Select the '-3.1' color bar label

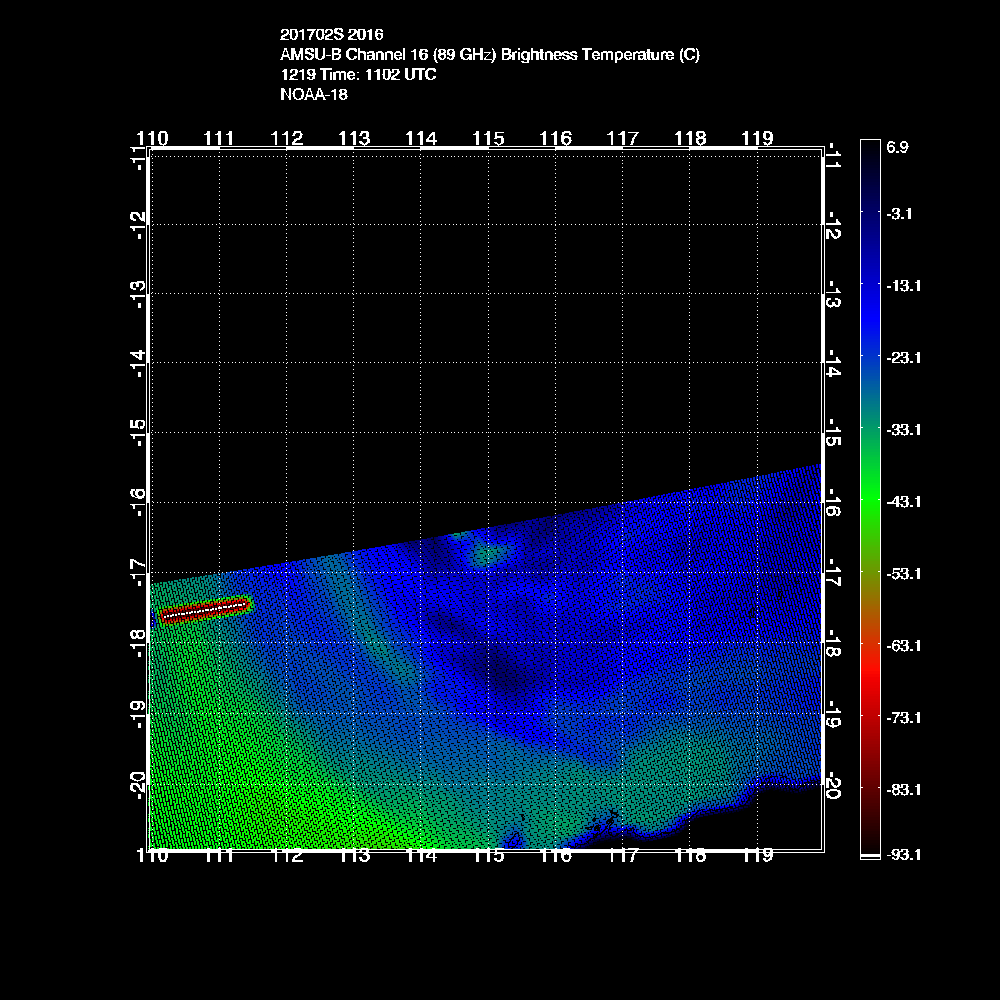click(x=899, y=214)
